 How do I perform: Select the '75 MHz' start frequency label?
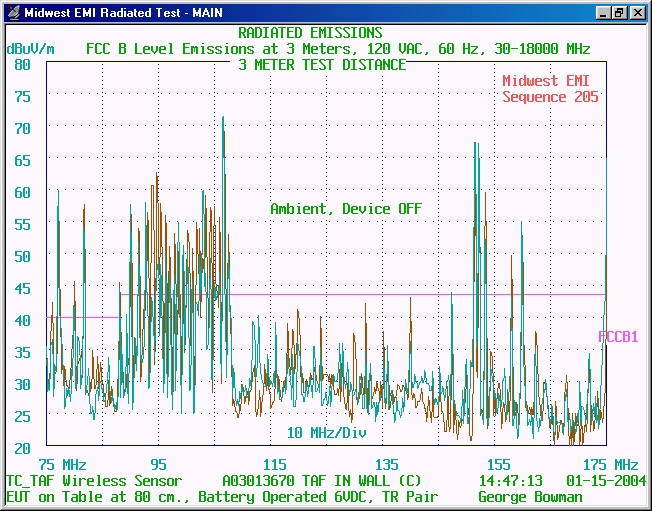coord(62,465)
